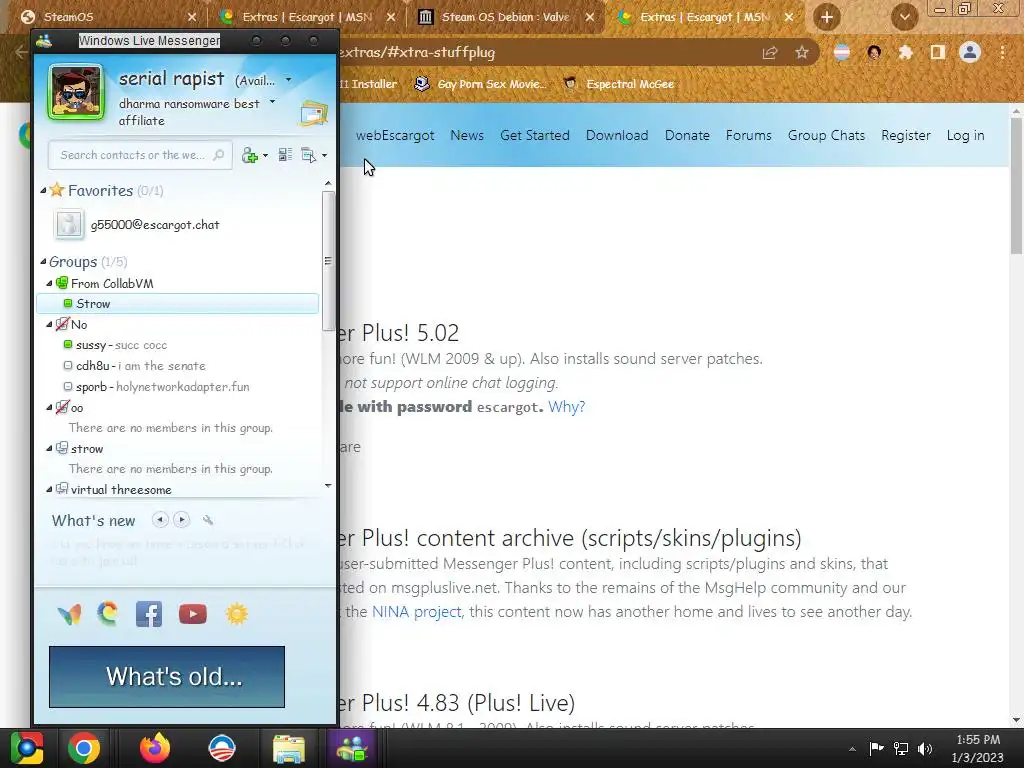Switch to Steam OS Debian : Valve tab
The image size is (1024, 768).
coord(506,17)
